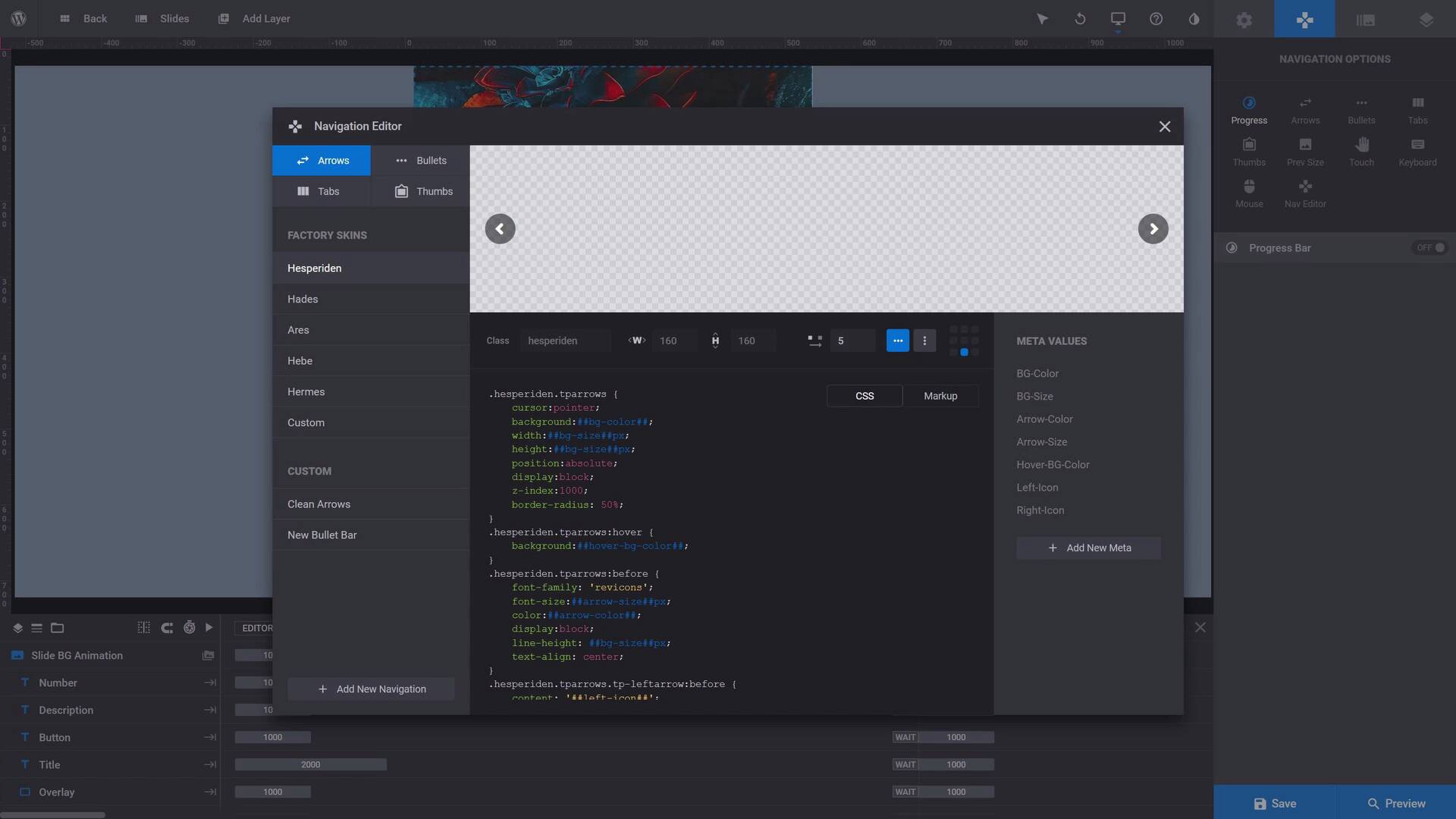Open Keyboard navigation options

click(1417, 152)
